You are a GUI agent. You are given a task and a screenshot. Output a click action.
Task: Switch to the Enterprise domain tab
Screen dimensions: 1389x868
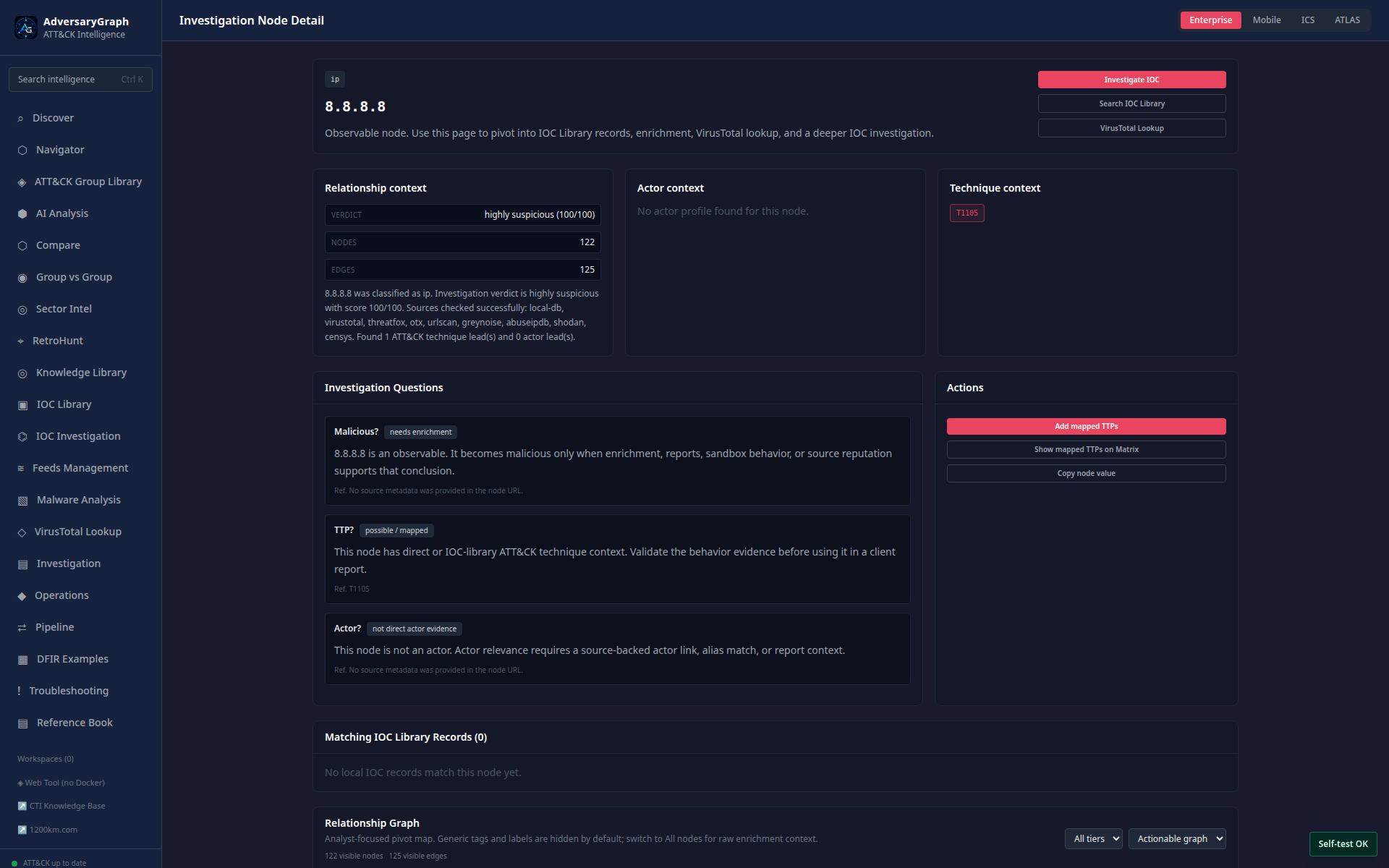click(1210, 20)
